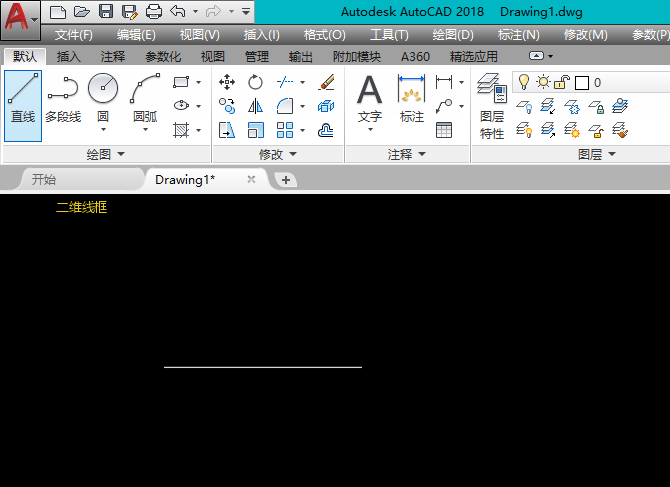The image size is (670, 487).
Task: Click the Offset tool icon
Action: [x=326, y=130]
